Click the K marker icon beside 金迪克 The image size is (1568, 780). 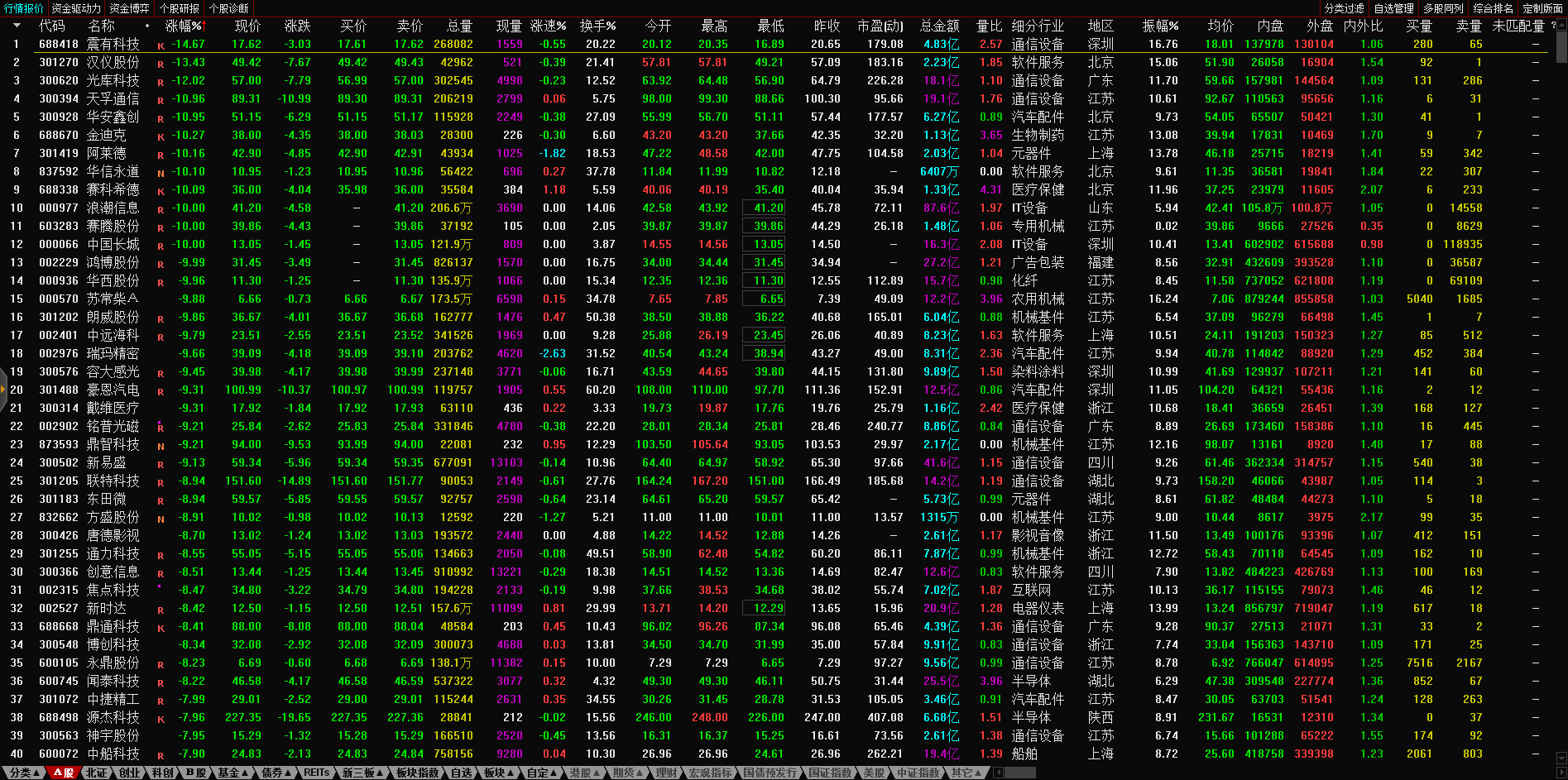(161, 136)
